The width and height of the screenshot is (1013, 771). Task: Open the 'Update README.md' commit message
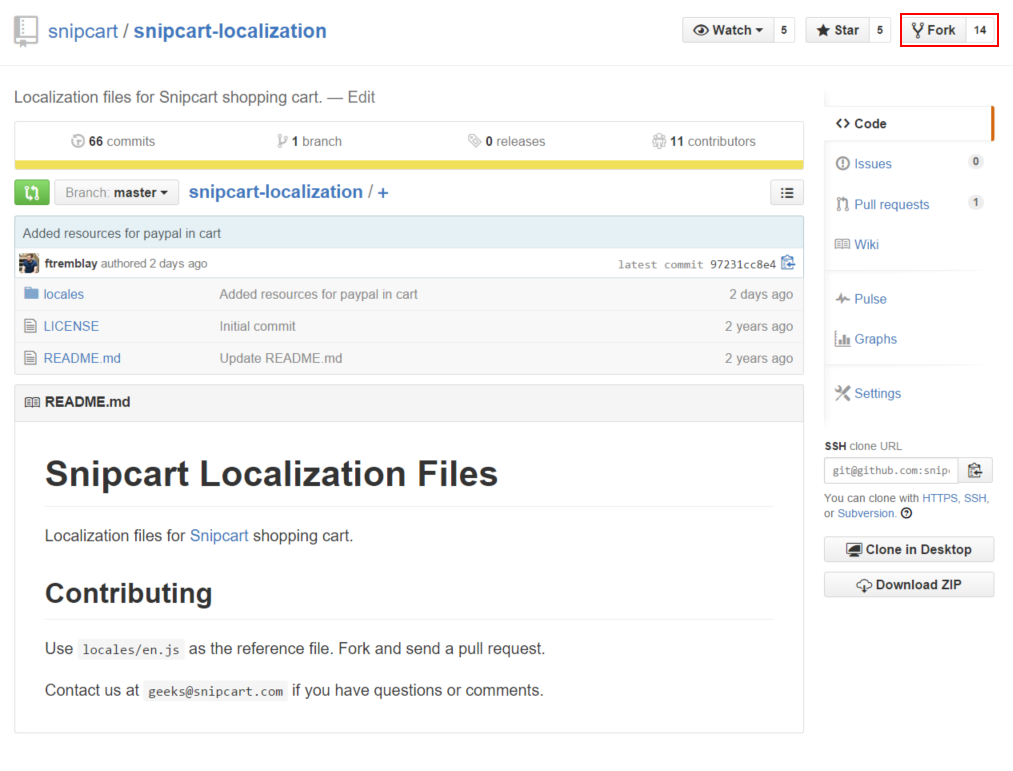(x=281, y=358)
